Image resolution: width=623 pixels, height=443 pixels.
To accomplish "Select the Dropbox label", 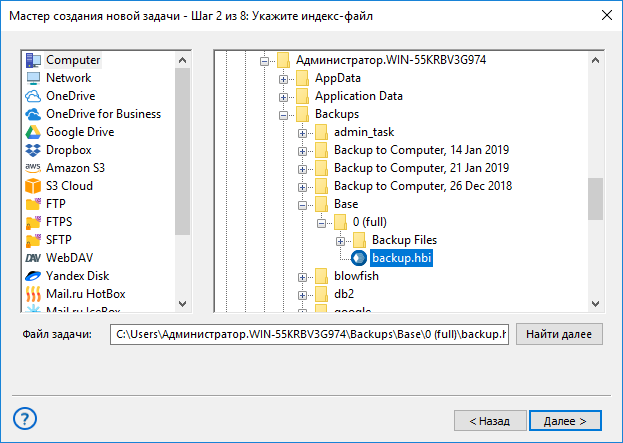I will (69, 150).
